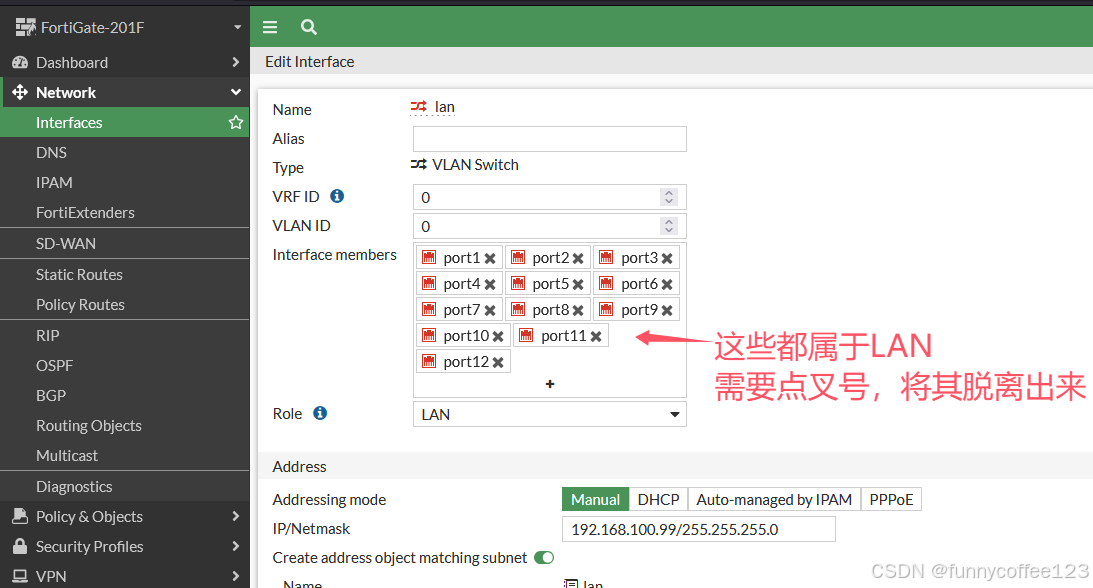Click the Dashboard gauge icon

20,63
